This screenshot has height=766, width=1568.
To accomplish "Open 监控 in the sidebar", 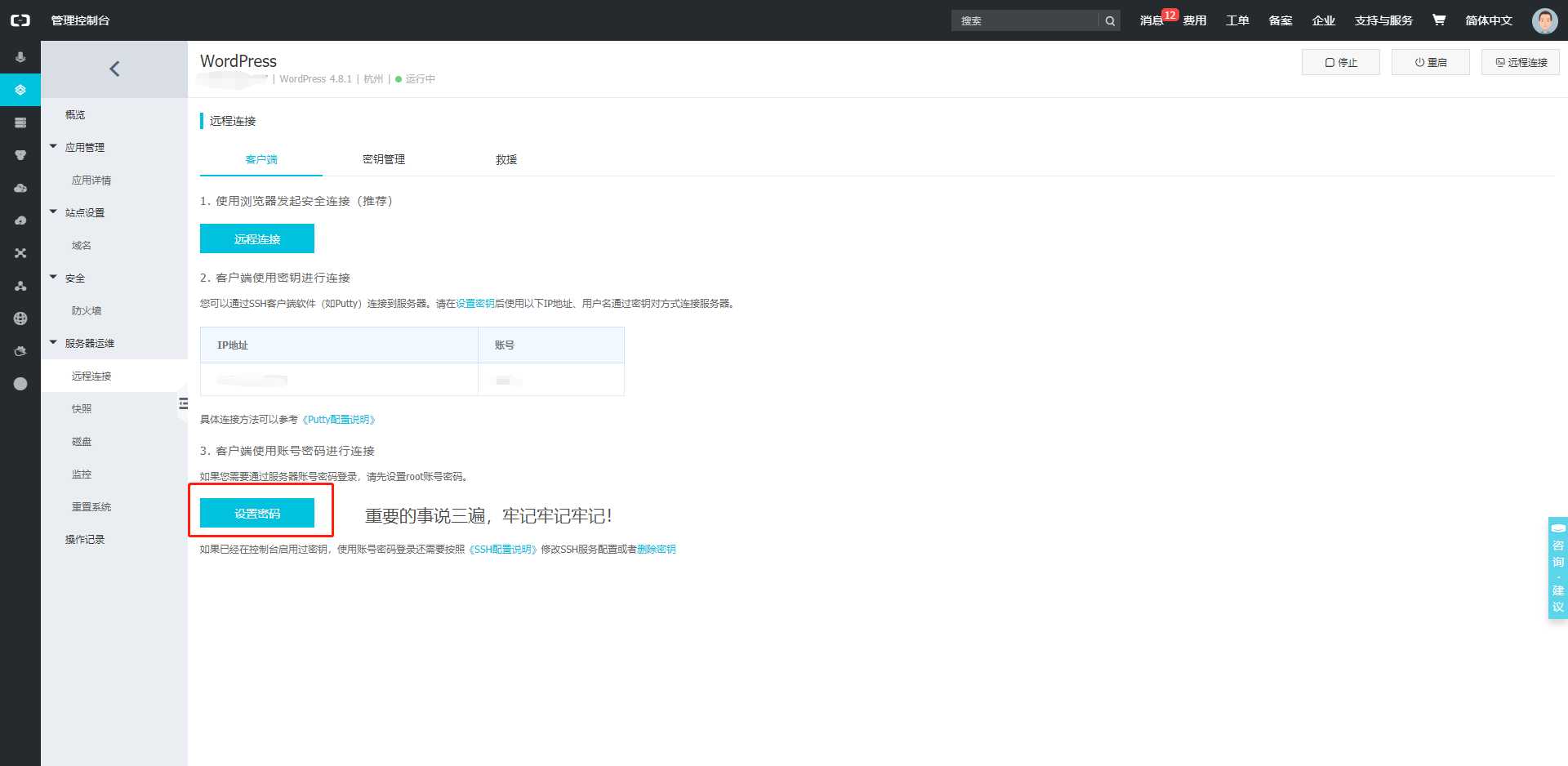I will pyautogui.click(x=82, y=474).
